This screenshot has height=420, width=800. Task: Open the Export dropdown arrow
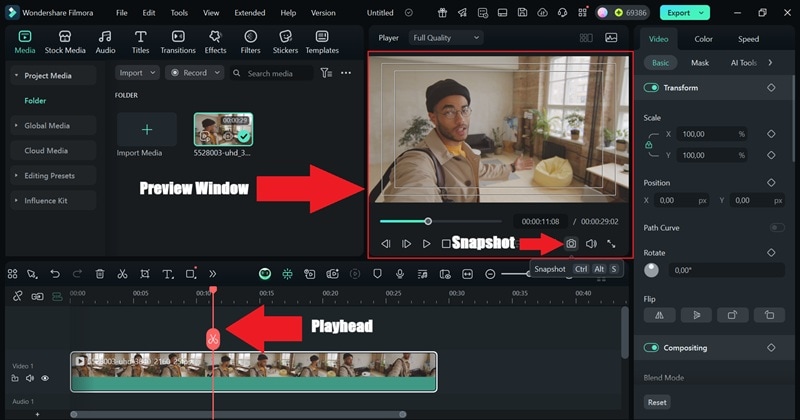[702, 13]
